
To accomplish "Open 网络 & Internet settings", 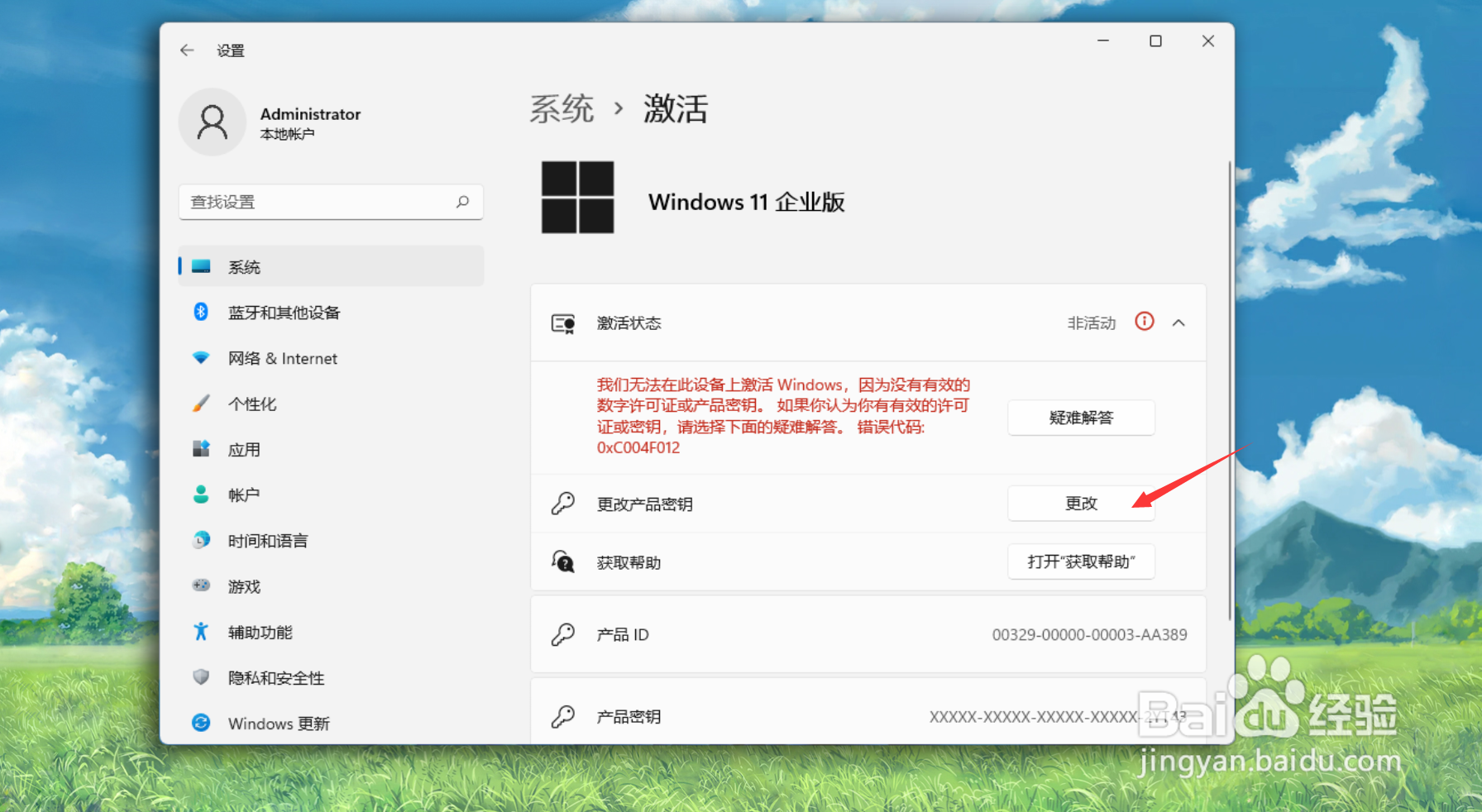I will [x=331, y=358].
